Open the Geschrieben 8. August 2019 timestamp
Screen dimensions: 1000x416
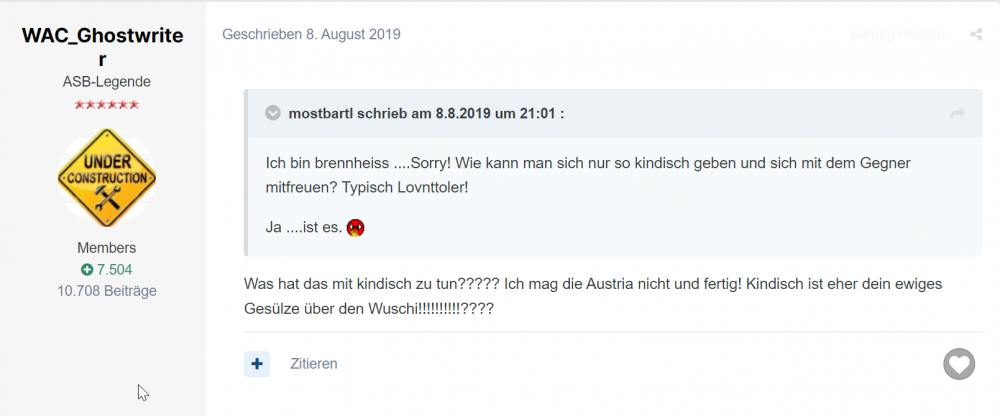(x=311, y=34)
